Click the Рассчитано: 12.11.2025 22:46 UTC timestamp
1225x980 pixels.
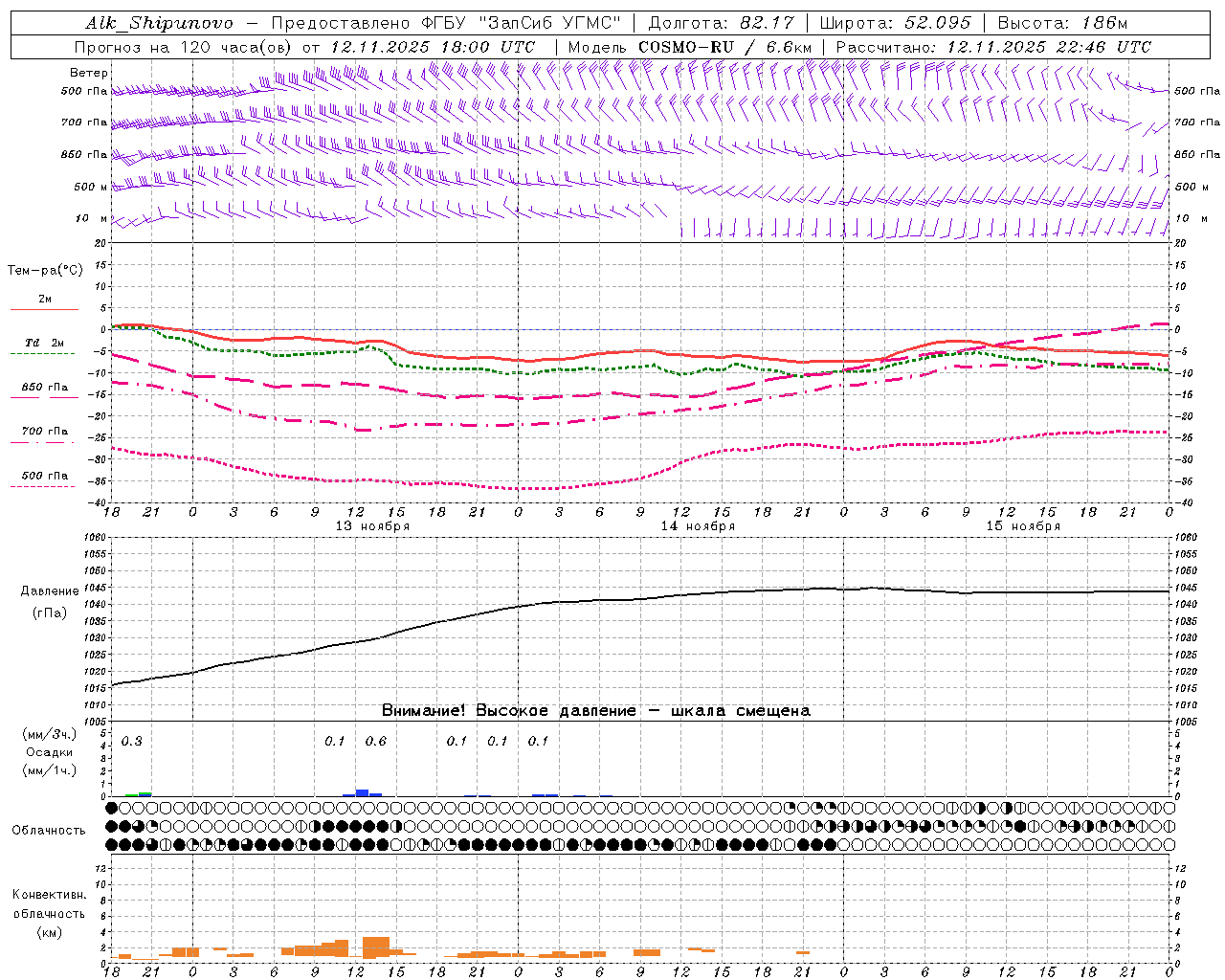tap(993, 47)
